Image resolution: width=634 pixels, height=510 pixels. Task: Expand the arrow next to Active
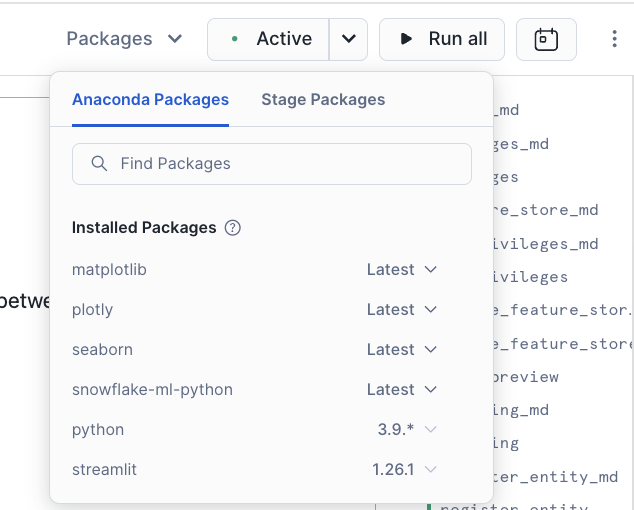pos(349,39)
